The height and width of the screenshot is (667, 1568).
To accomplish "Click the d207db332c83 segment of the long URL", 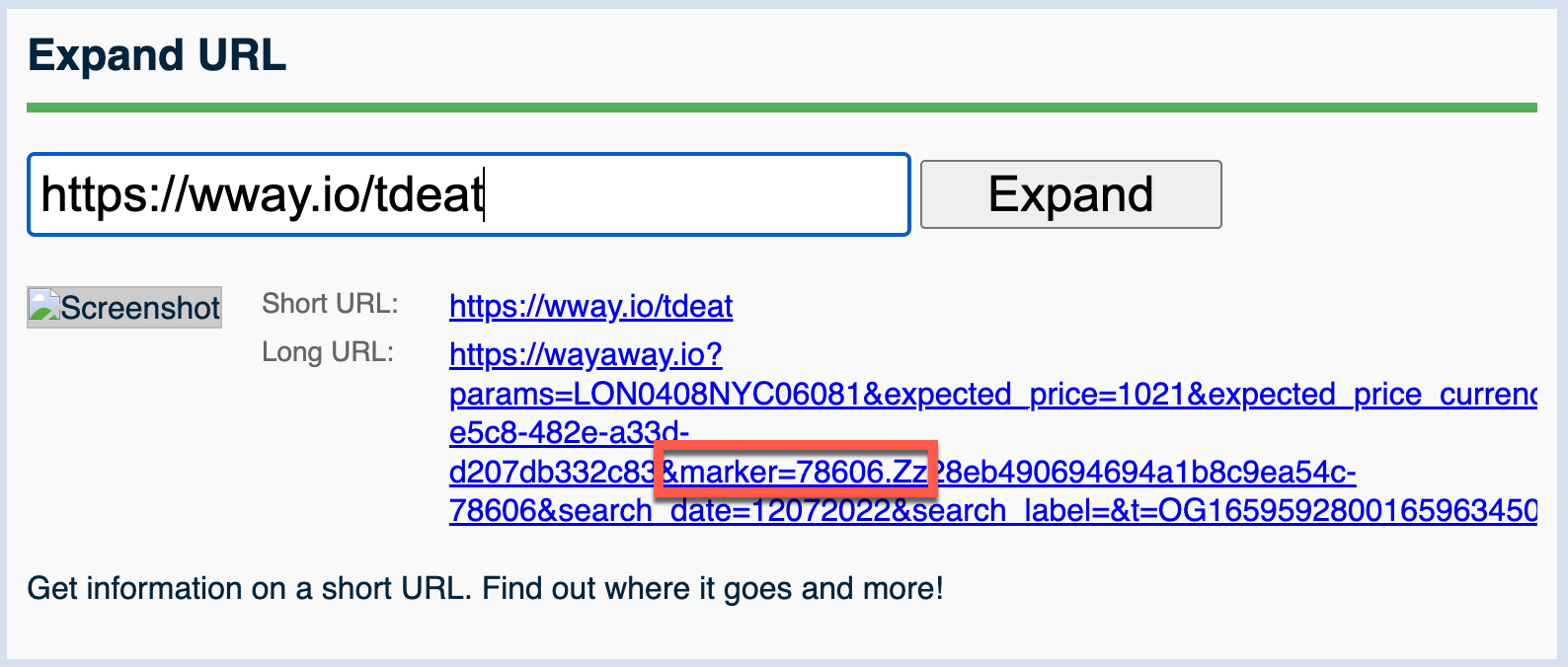I will click(552, 472).
